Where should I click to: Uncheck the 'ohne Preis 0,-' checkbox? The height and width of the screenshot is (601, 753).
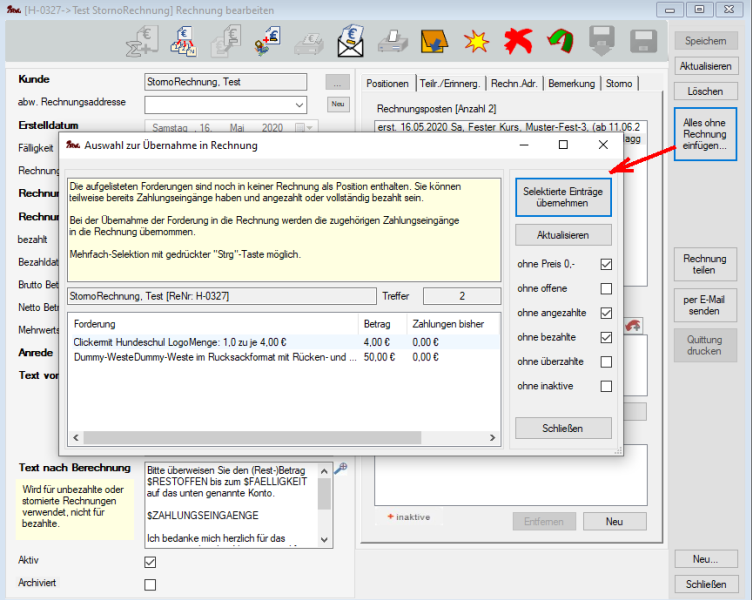point(606,265)
